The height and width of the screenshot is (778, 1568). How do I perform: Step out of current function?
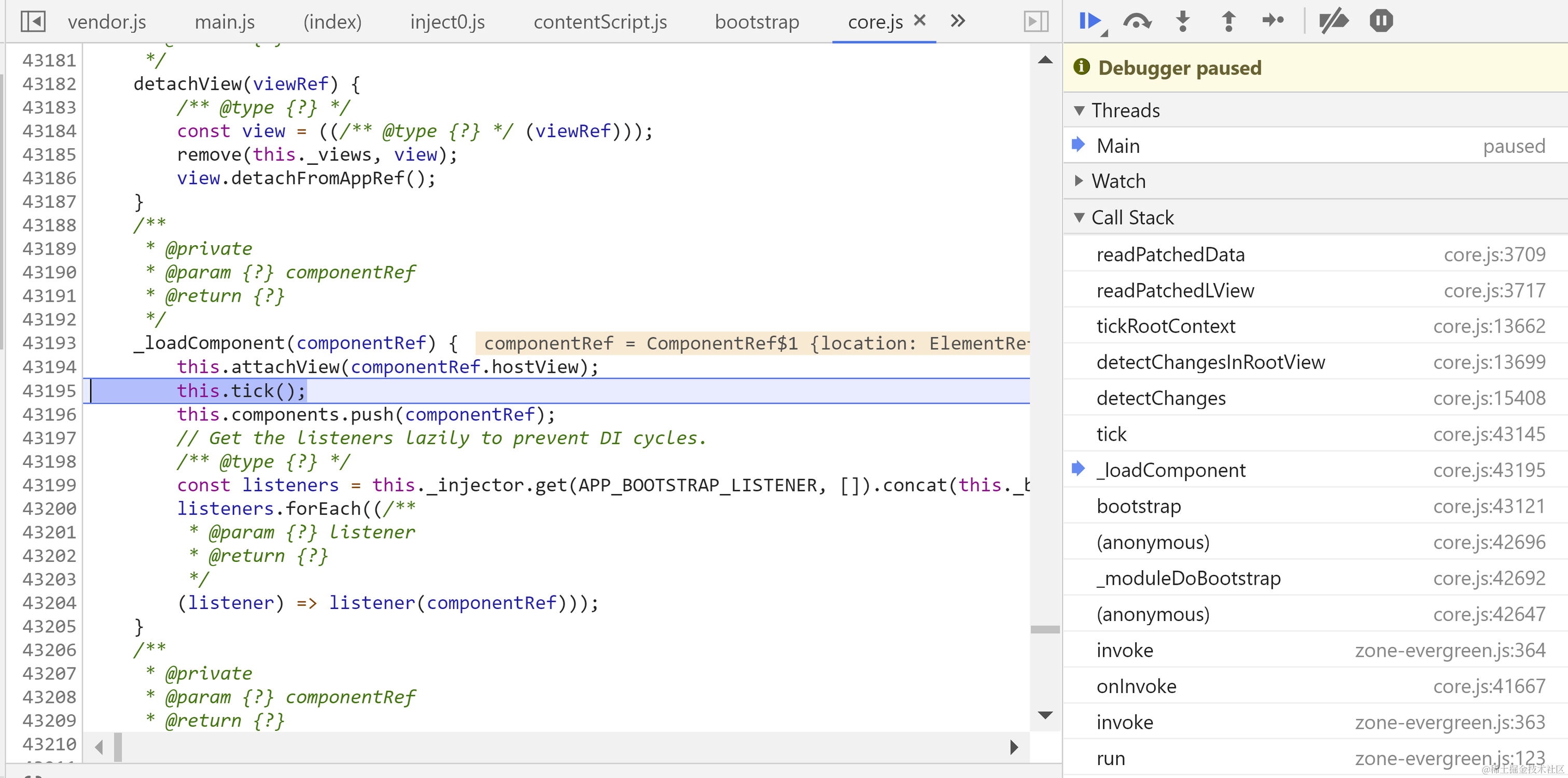click(1228, 21)
